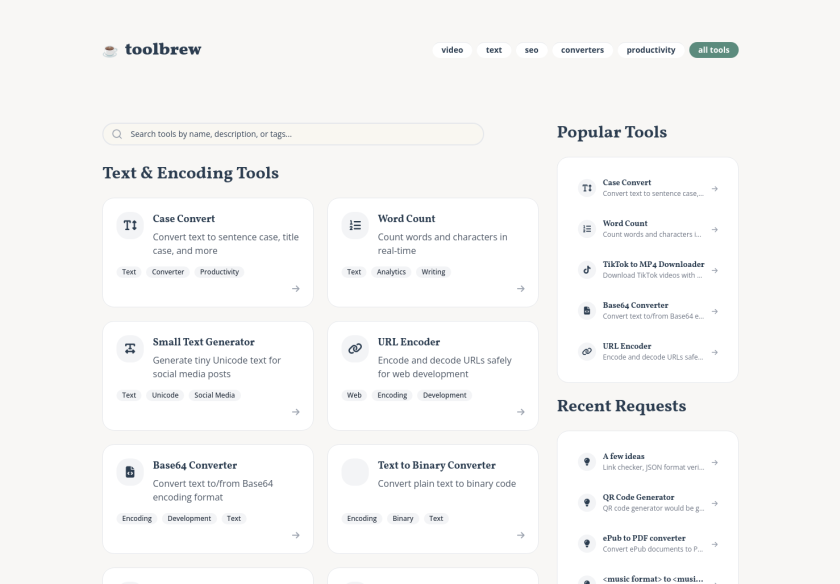The height and width of the screenshot is (584, 840).
Task: Open the Word Count link in Popular Tools
Action: [x=648, y=229]
